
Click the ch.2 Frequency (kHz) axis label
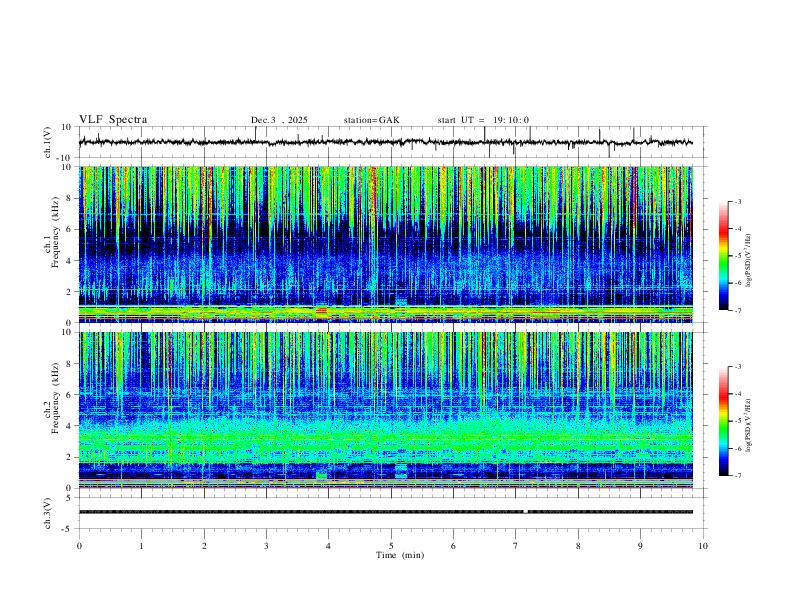click(x=53, y=397)
